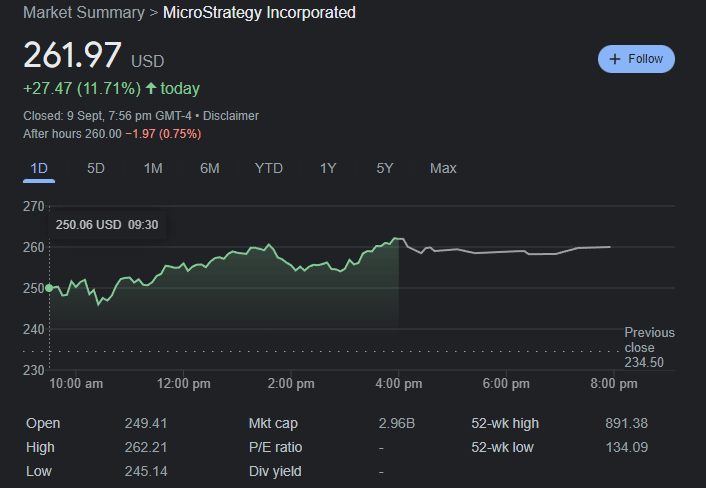Open the Disclaimer link

pos(231,116)
